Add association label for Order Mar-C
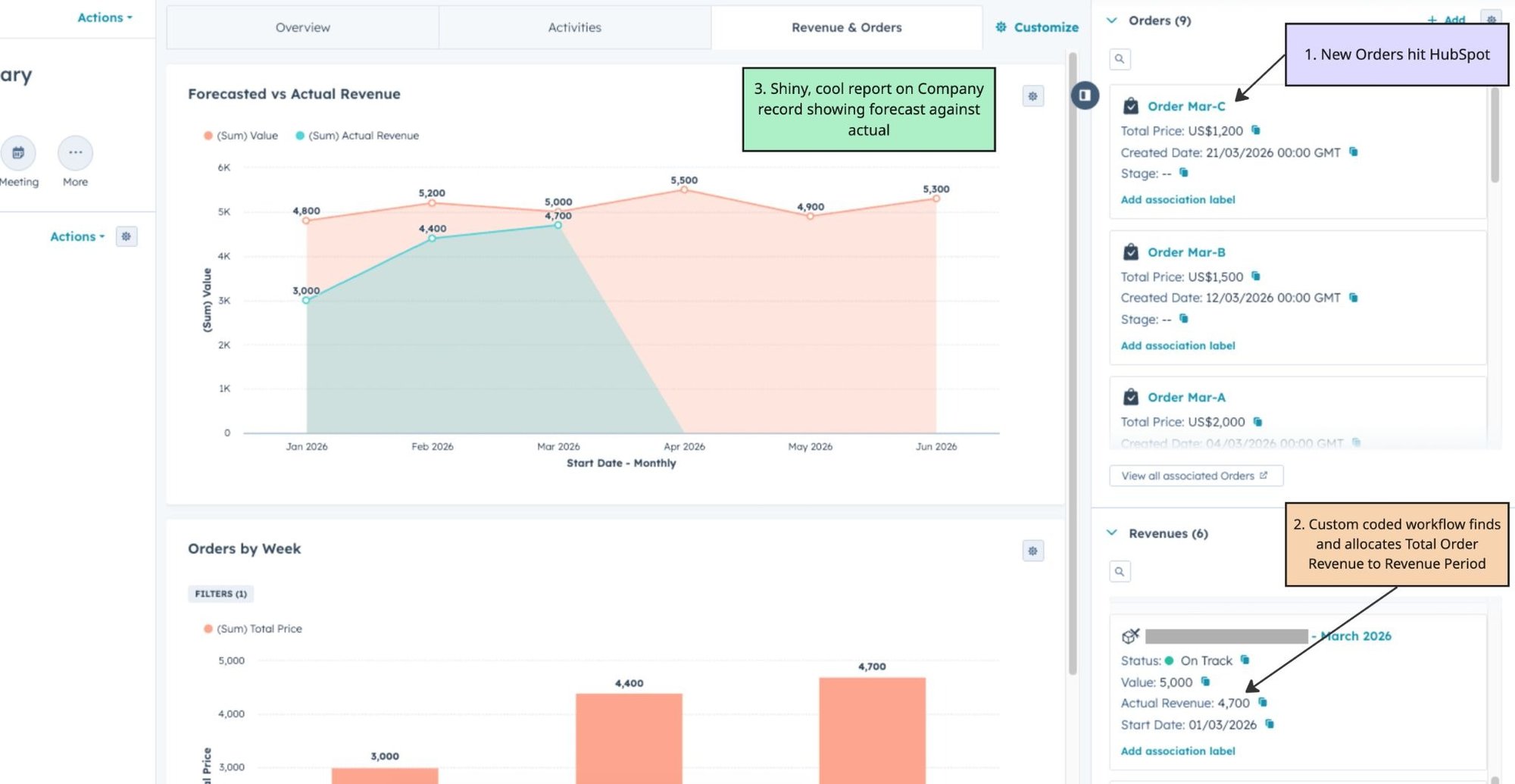Viewport: 1515px width, 784px height. point(1178,200)
